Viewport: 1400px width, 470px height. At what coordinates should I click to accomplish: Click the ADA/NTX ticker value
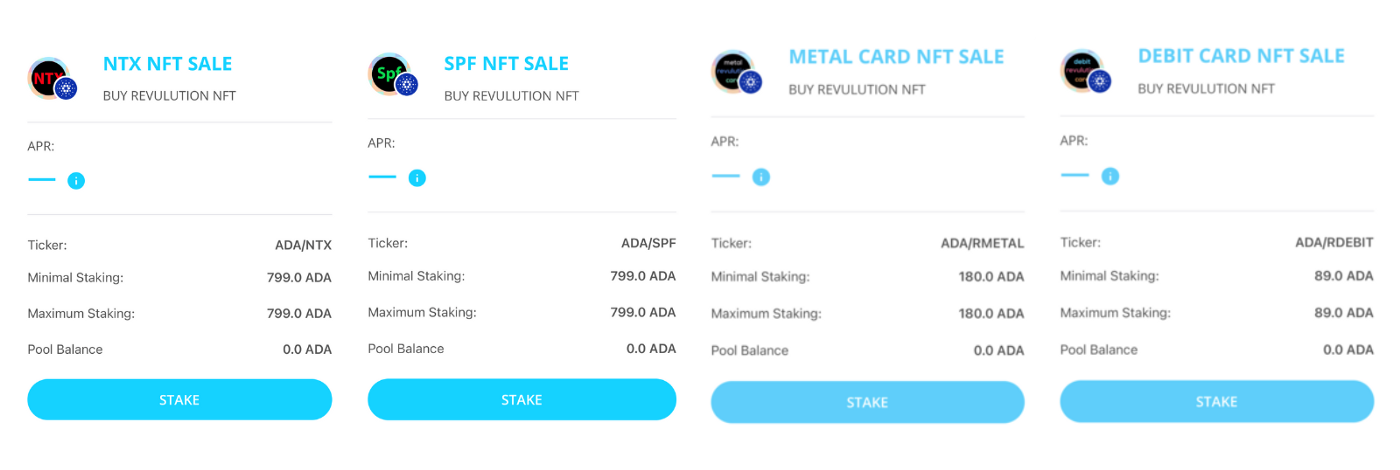tap(303, 245)
